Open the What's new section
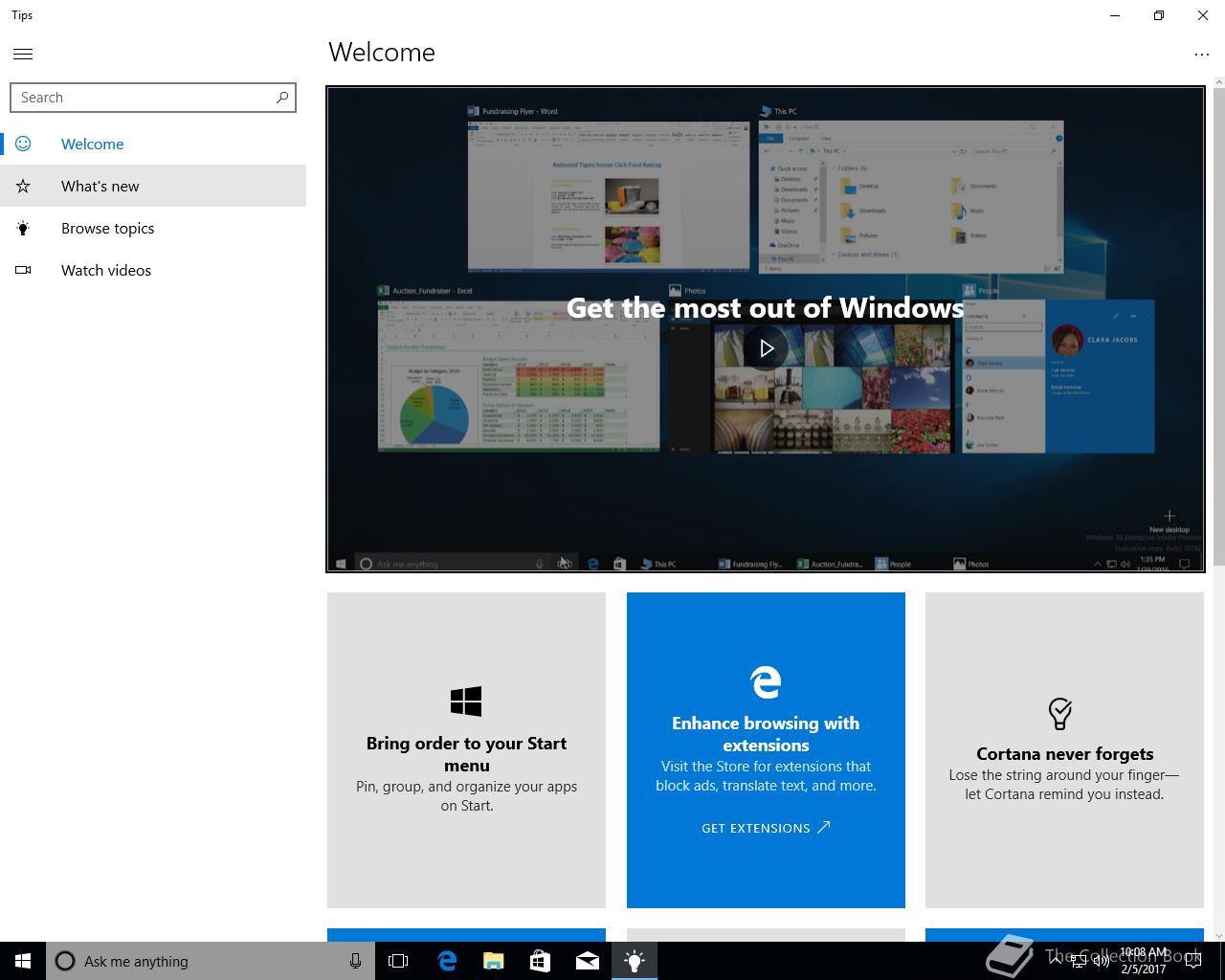This screenshot has height=980, width=1225. (x=153, y=186)
